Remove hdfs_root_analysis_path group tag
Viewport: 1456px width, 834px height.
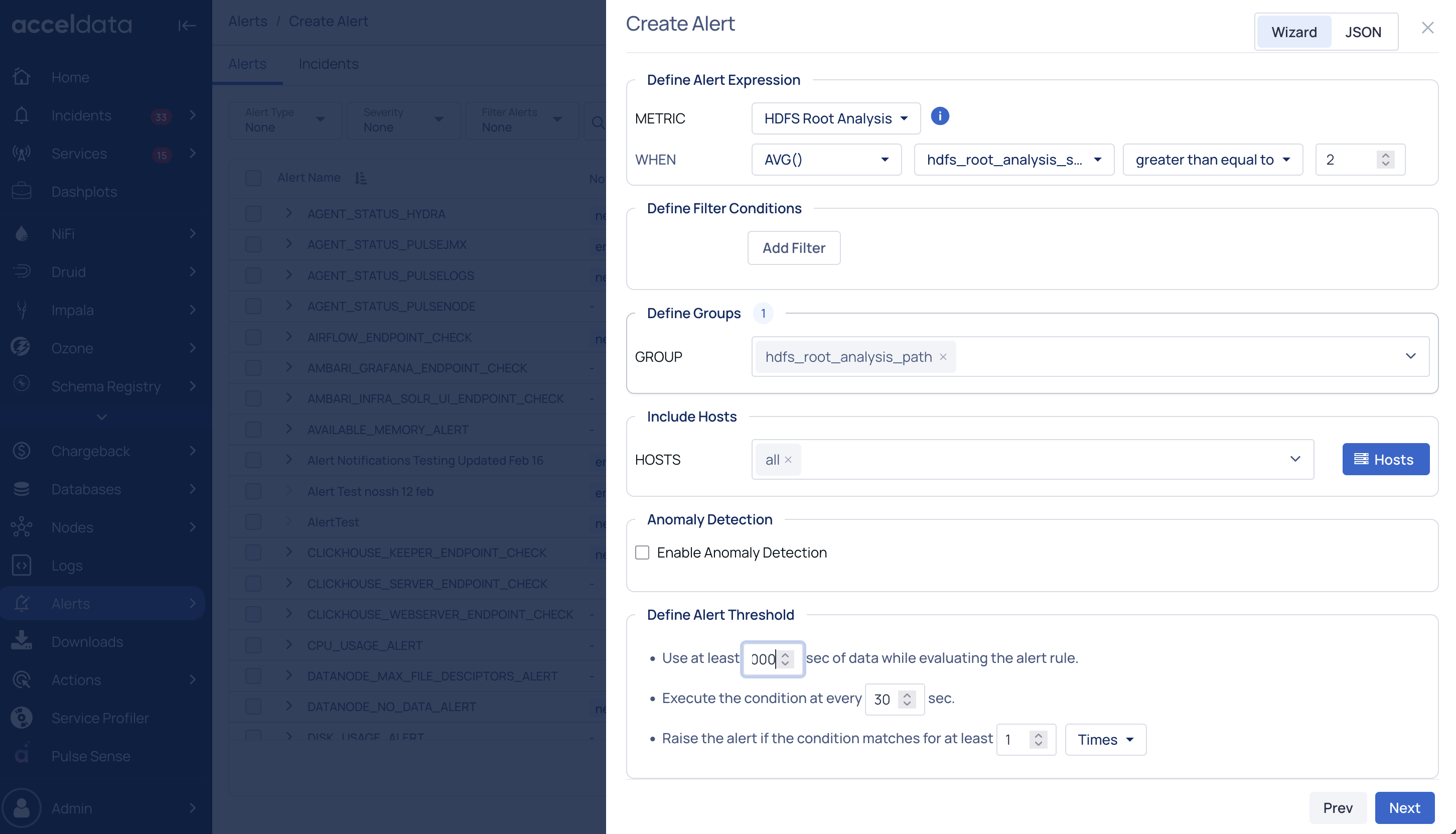[x=943, y=357]
